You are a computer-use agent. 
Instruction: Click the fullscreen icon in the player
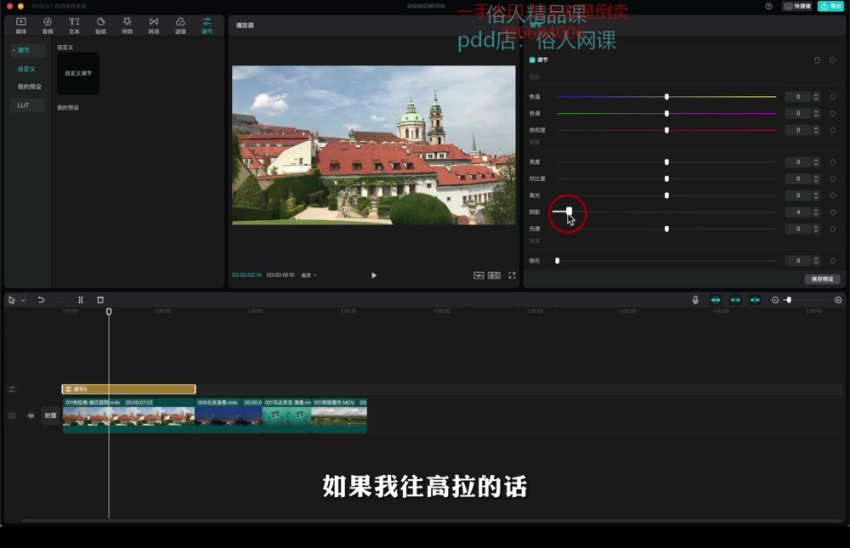click(512, 275)
